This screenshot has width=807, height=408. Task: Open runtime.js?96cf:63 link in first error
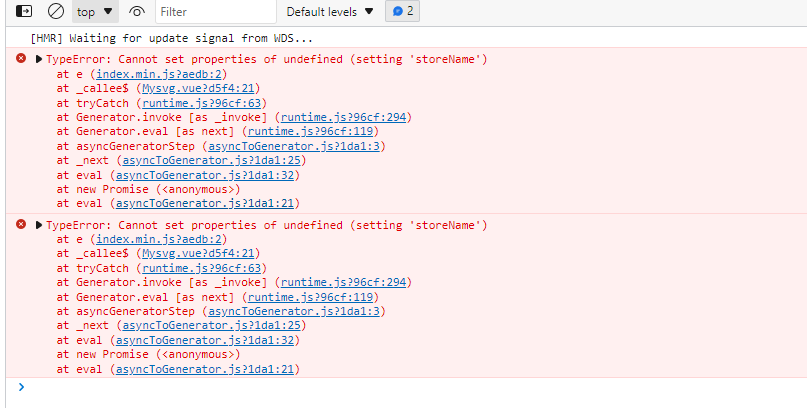click(x=202, y=103)
